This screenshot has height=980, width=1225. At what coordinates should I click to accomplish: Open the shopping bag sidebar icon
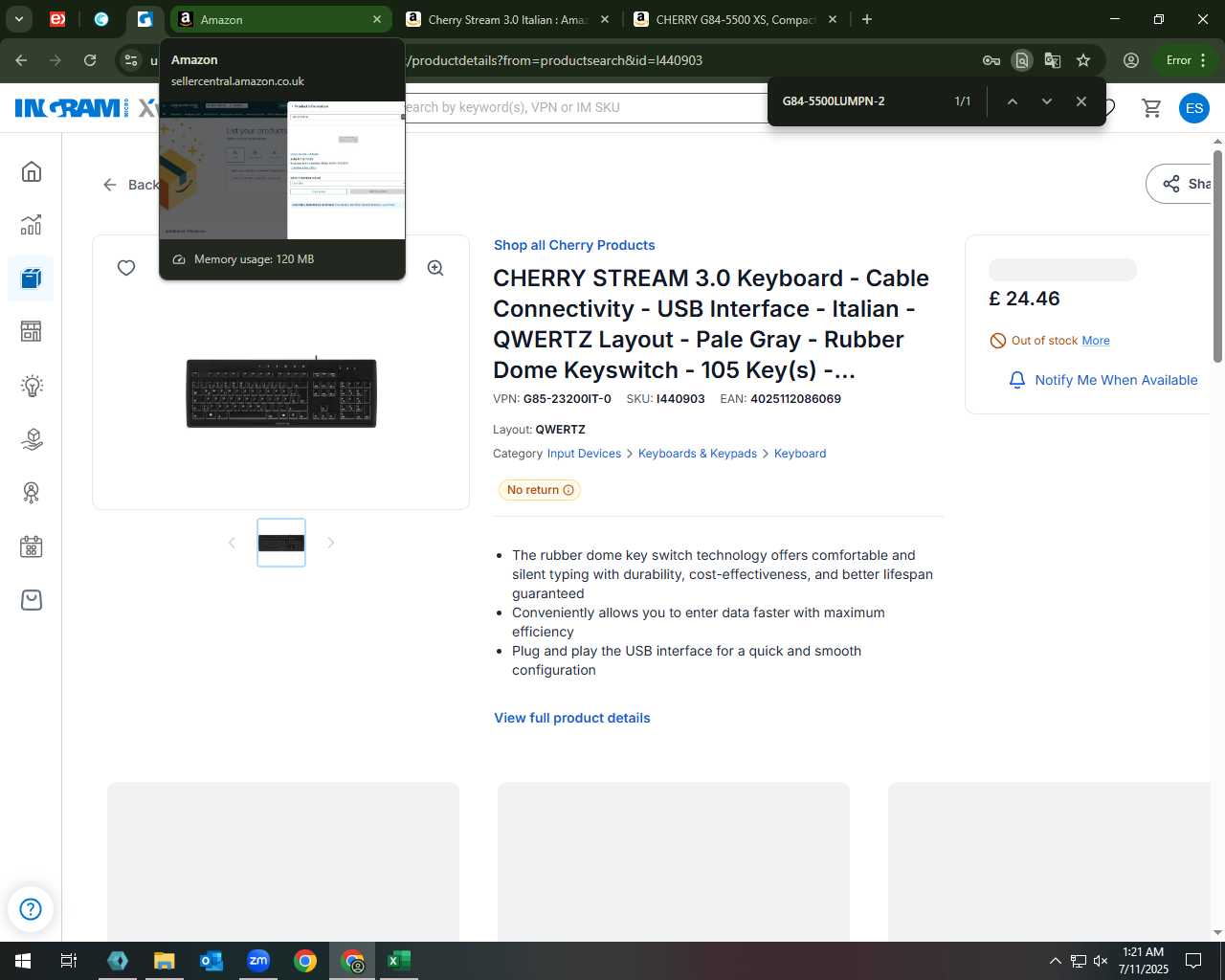[32, 600]
